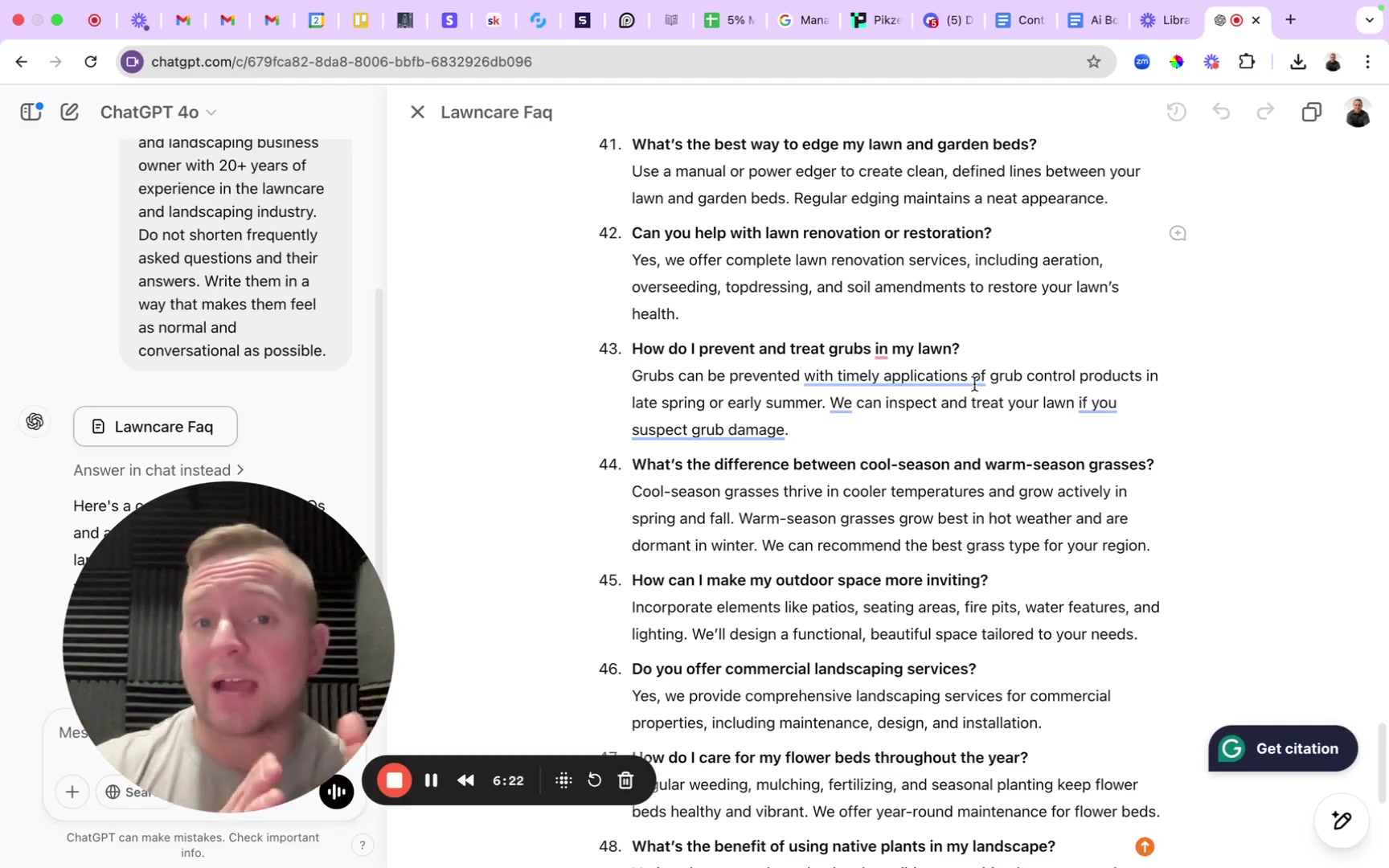Open the Extensions puzzle menu
Image resolution: width=1389 pixels, height=868 pixels.
(x=1247, y=62)
